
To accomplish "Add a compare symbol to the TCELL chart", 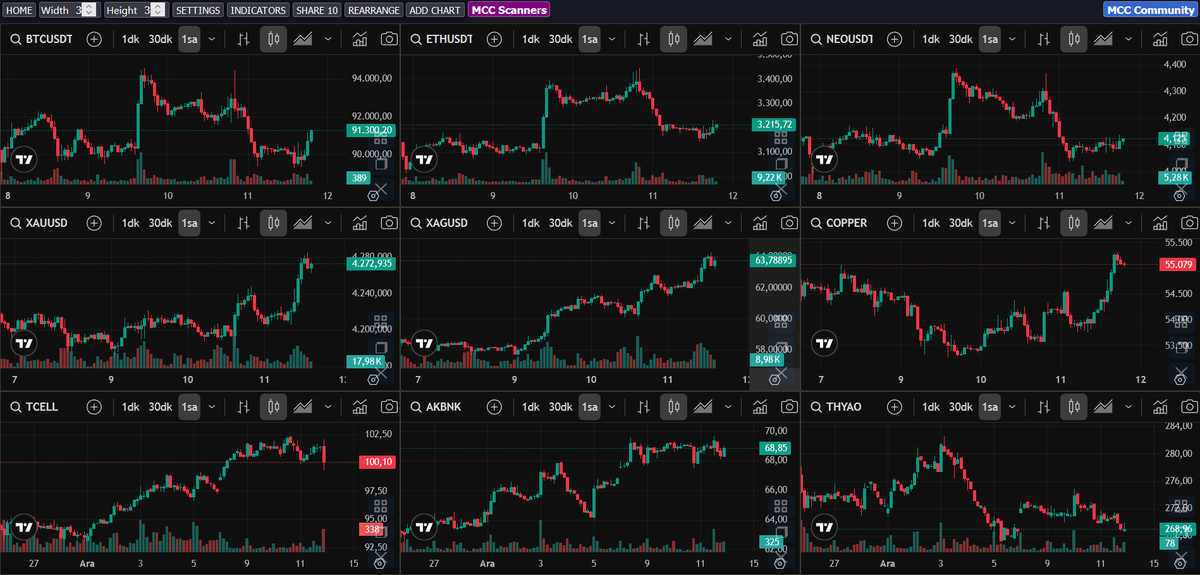I will [93, 407].
